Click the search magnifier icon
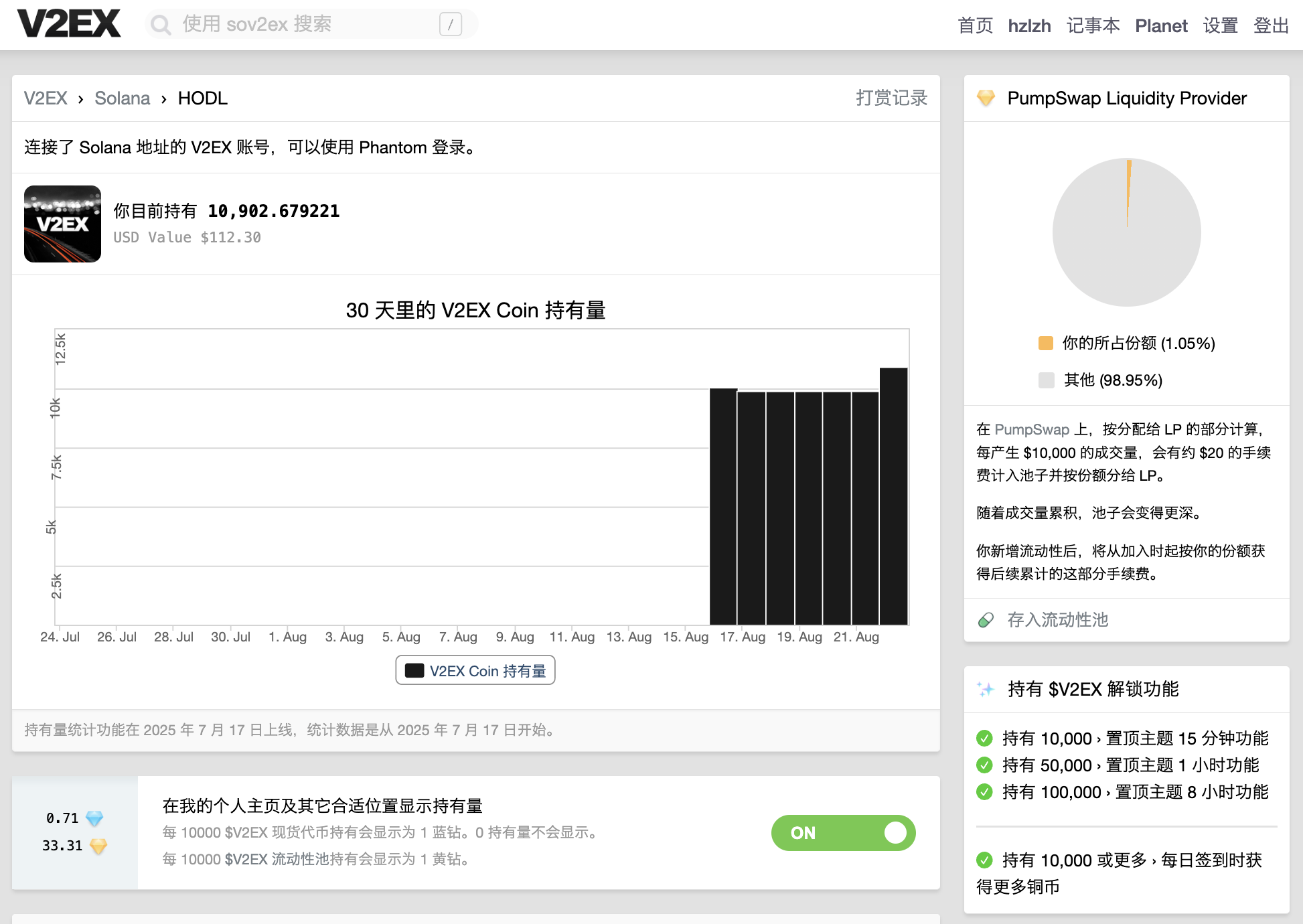The height and width of the screenshot is (924, 1303). click(161, 25)
